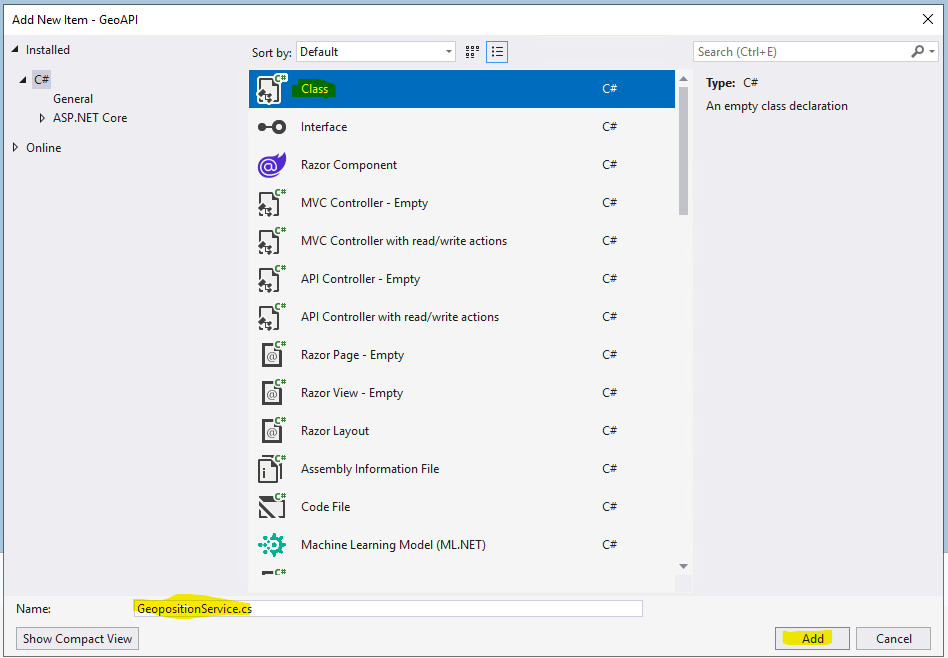This screenshot has height=658, width=948.
Task: Select the General tree item
Action: 73,99
